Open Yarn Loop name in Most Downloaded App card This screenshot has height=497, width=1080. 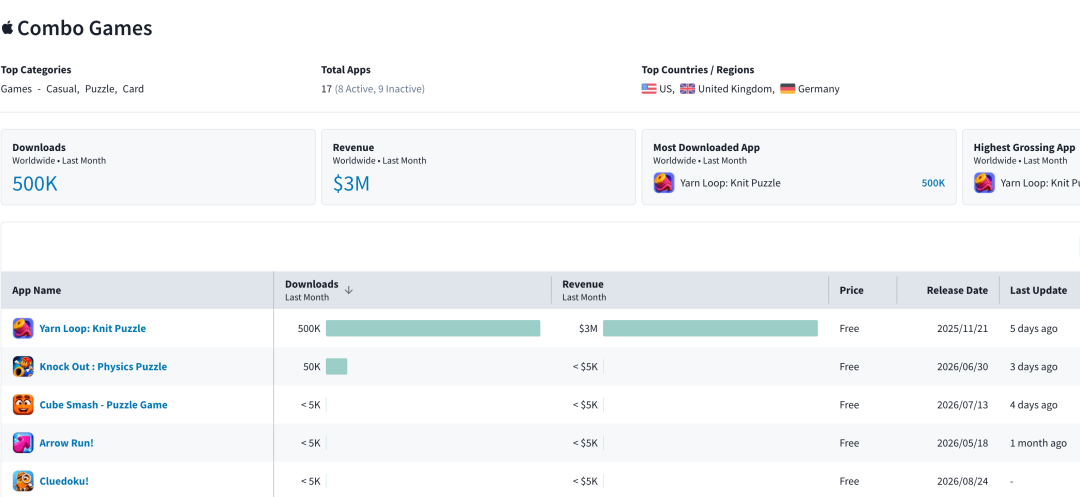(730, 183)
